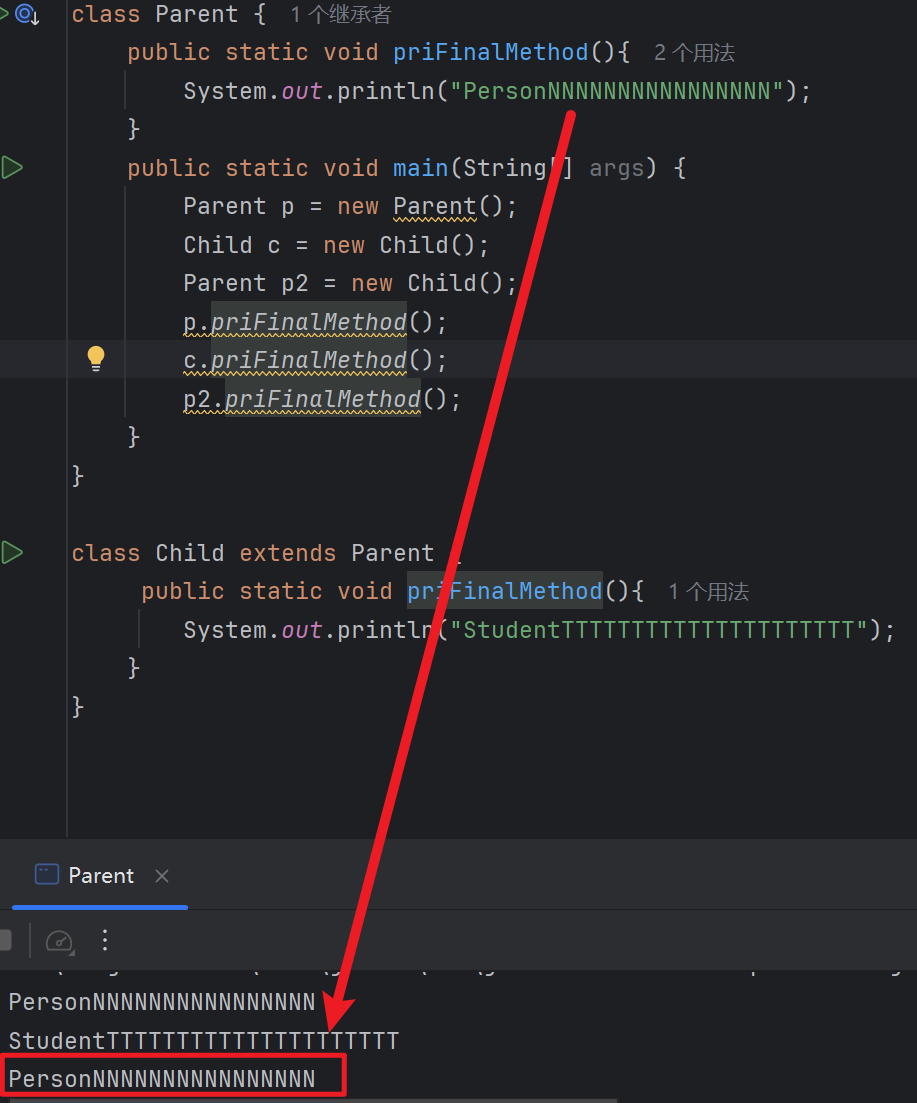Click the run icon beside the main method

12,168
